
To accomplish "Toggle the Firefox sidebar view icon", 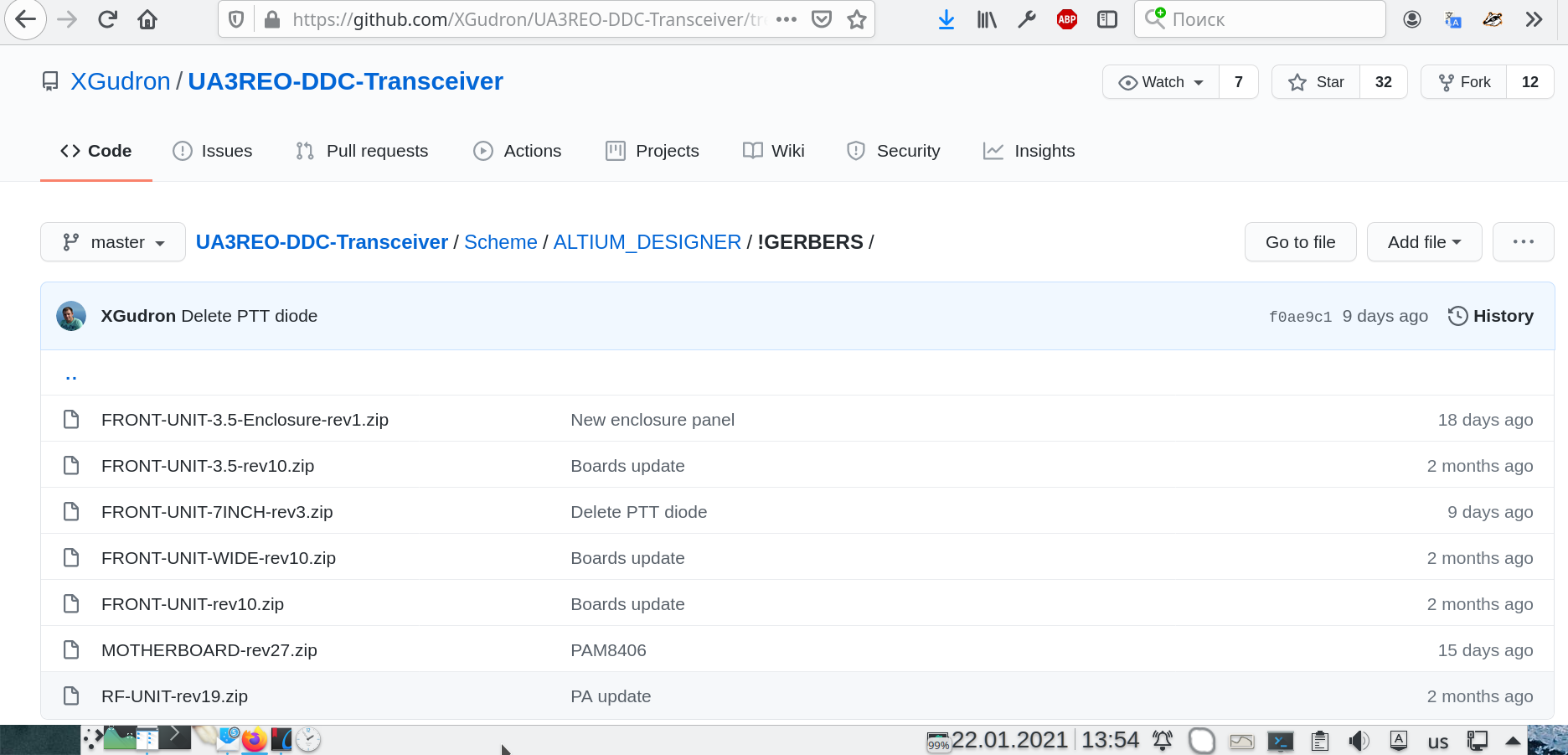I will pos(1107,19).
